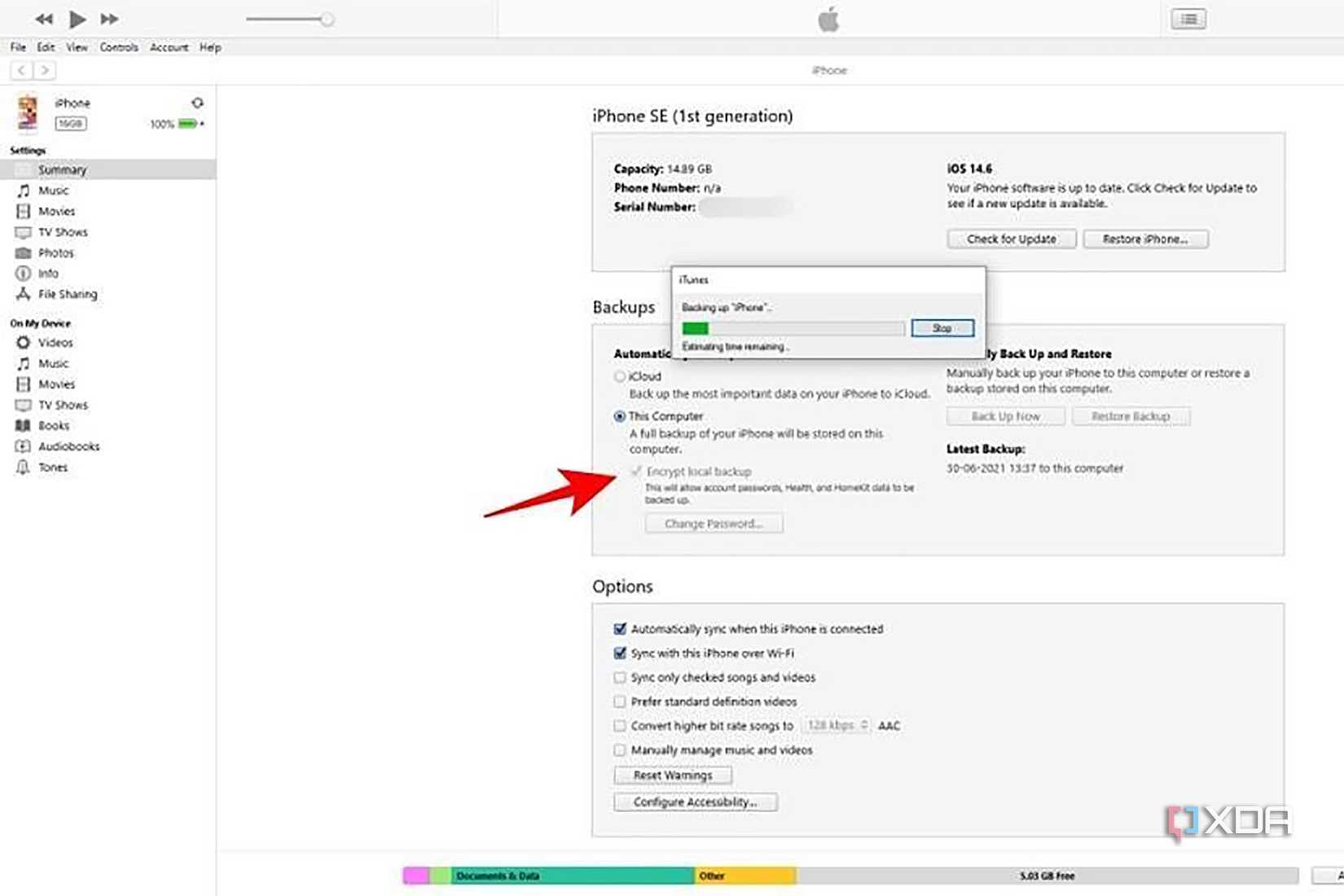
Task: Click the Configure Accessibility button
Action: (695, 802)
